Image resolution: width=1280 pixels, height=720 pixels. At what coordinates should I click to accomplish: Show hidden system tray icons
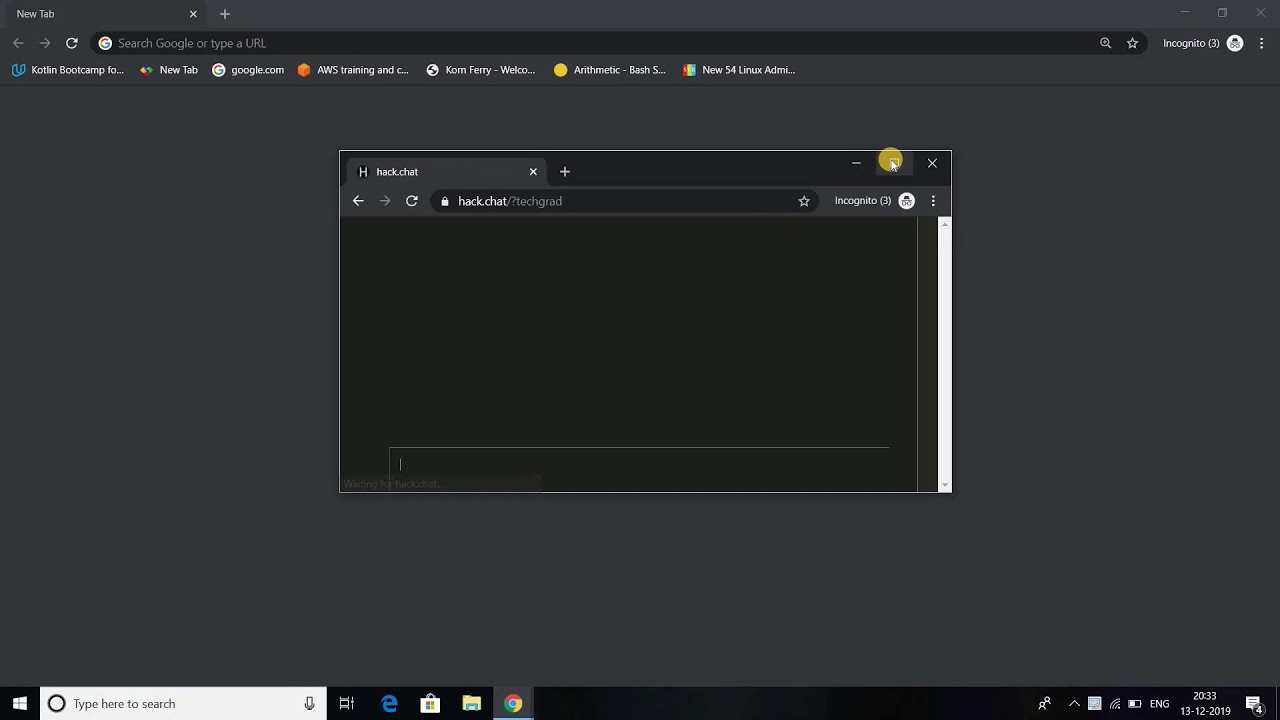(x=1074, y=704)
